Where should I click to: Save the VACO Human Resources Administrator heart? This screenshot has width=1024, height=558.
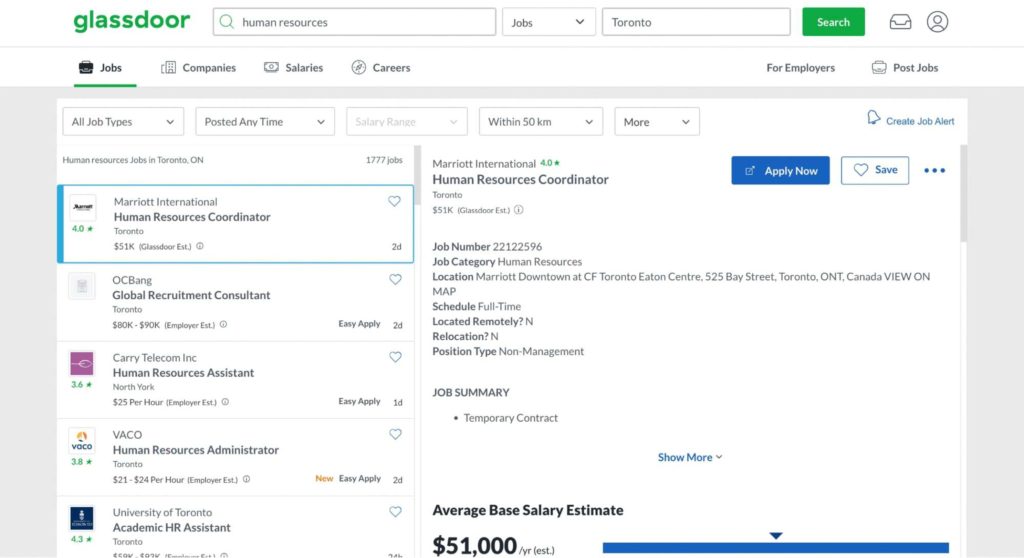tap(395, 434)
